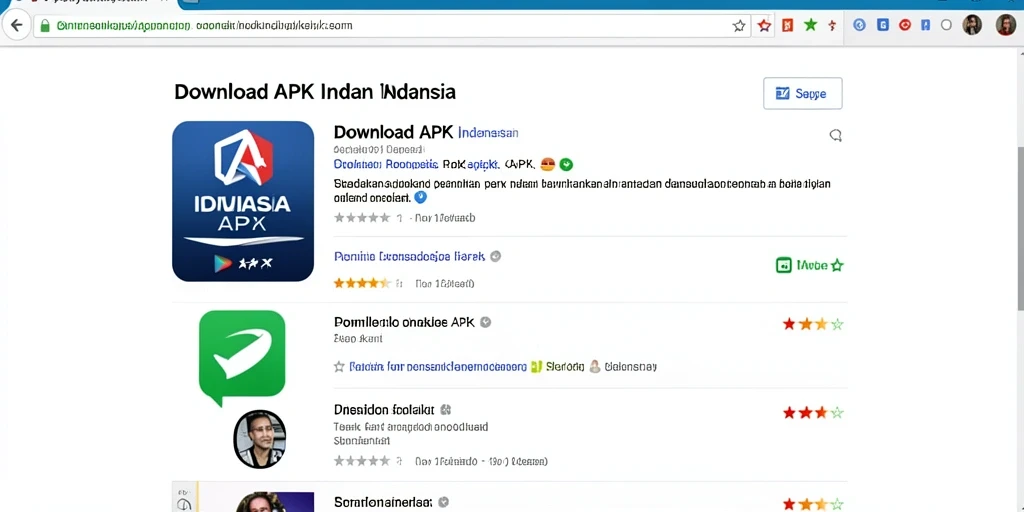
Task: Click the blue Indenasan link text
Action: coord(488,133)
